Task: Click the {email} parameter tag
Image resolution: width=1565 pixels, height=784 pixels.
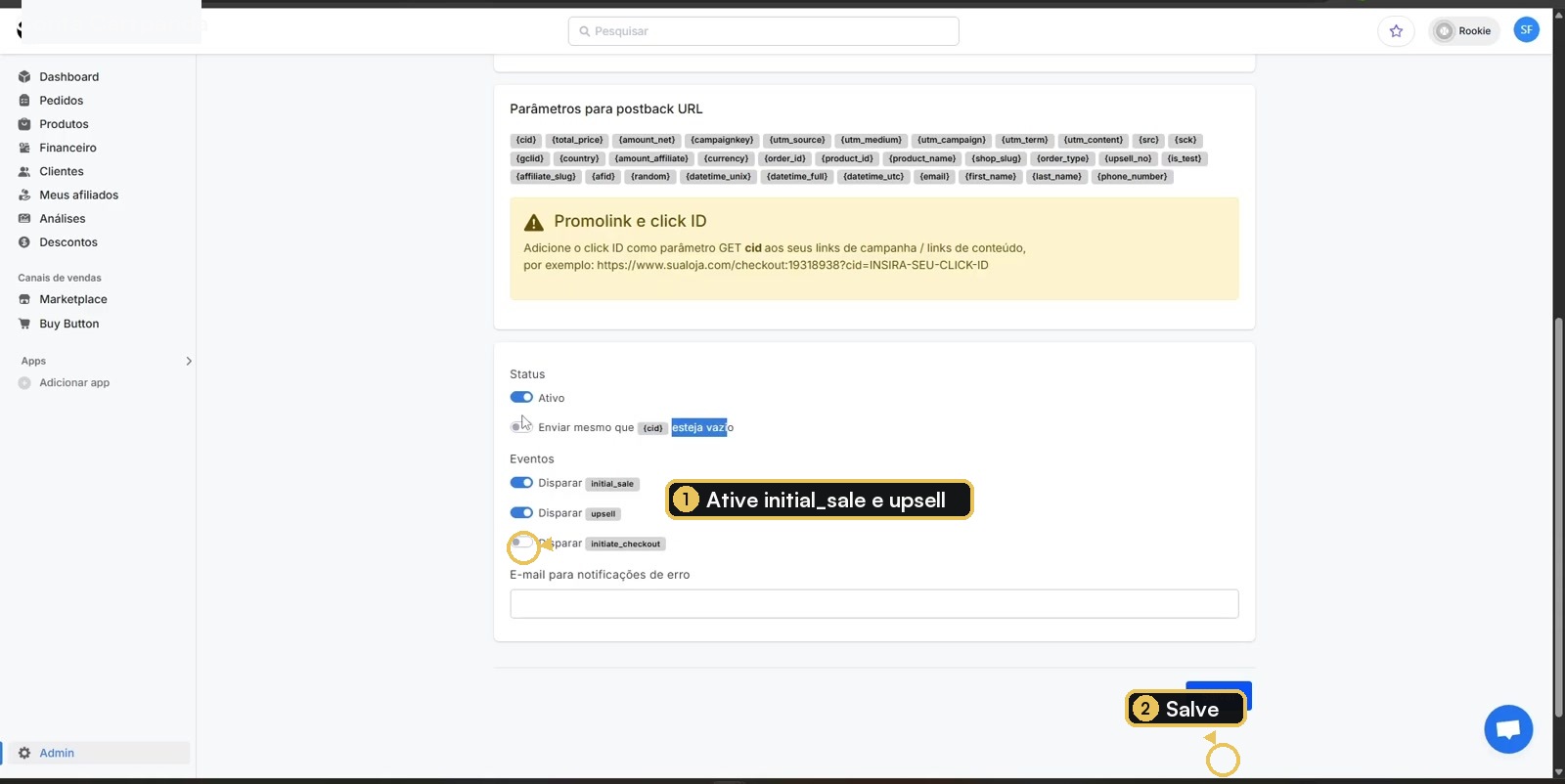Action: (x=934, y=177)
